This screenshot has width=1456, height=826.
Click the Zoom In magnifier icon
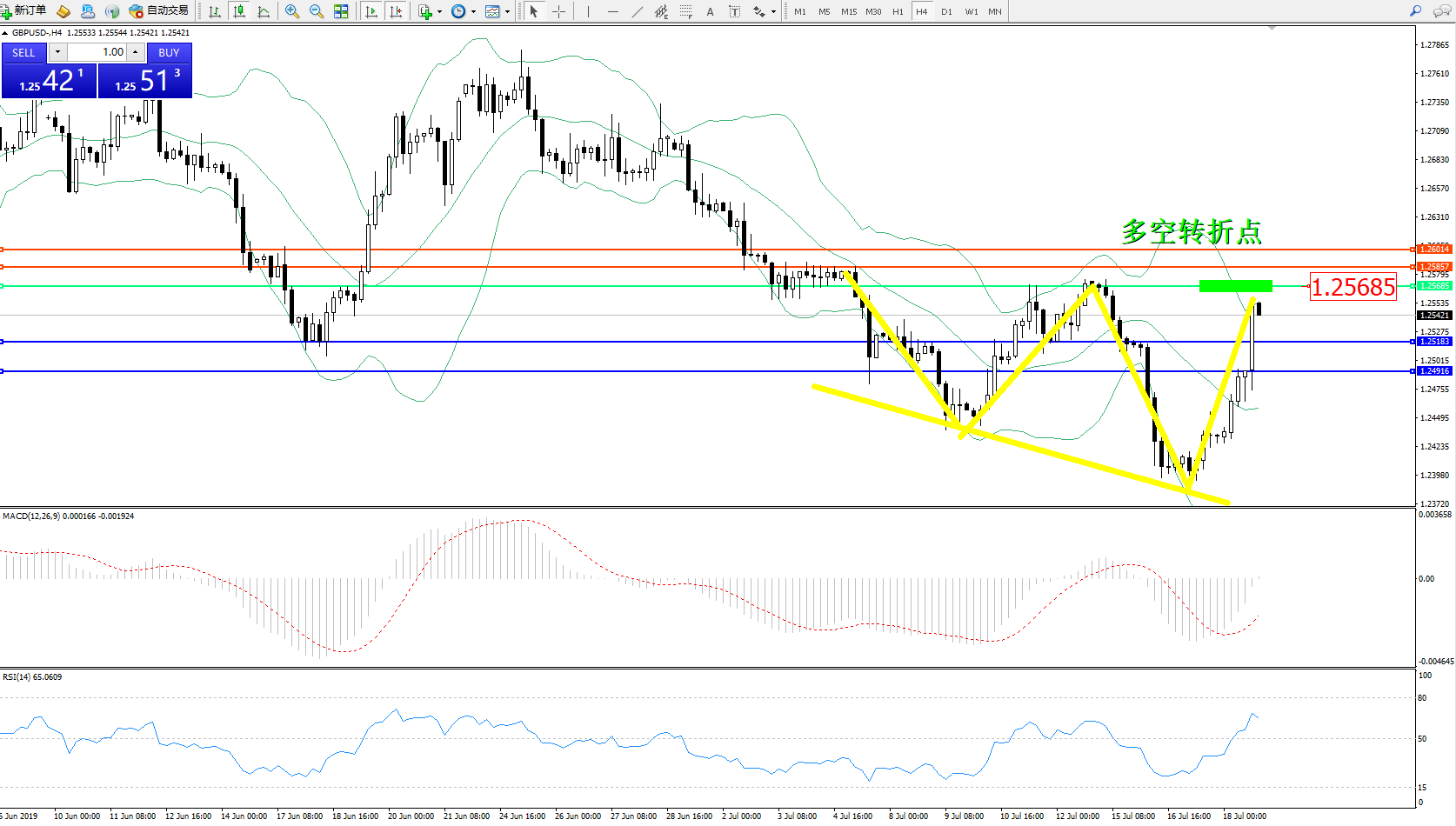[292, 11]
